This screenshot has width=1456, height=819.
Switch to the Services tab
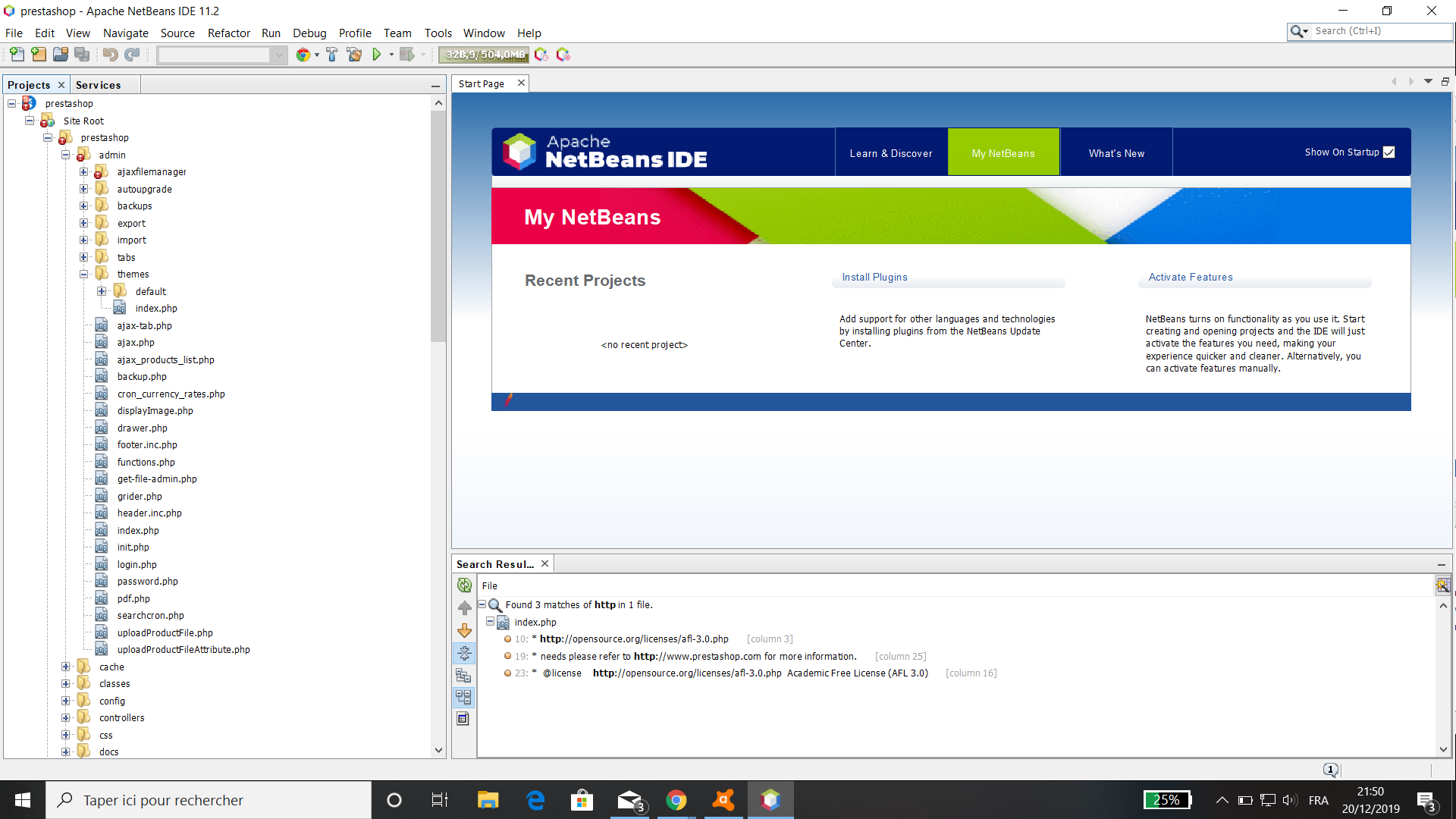[x=98, y=85]
